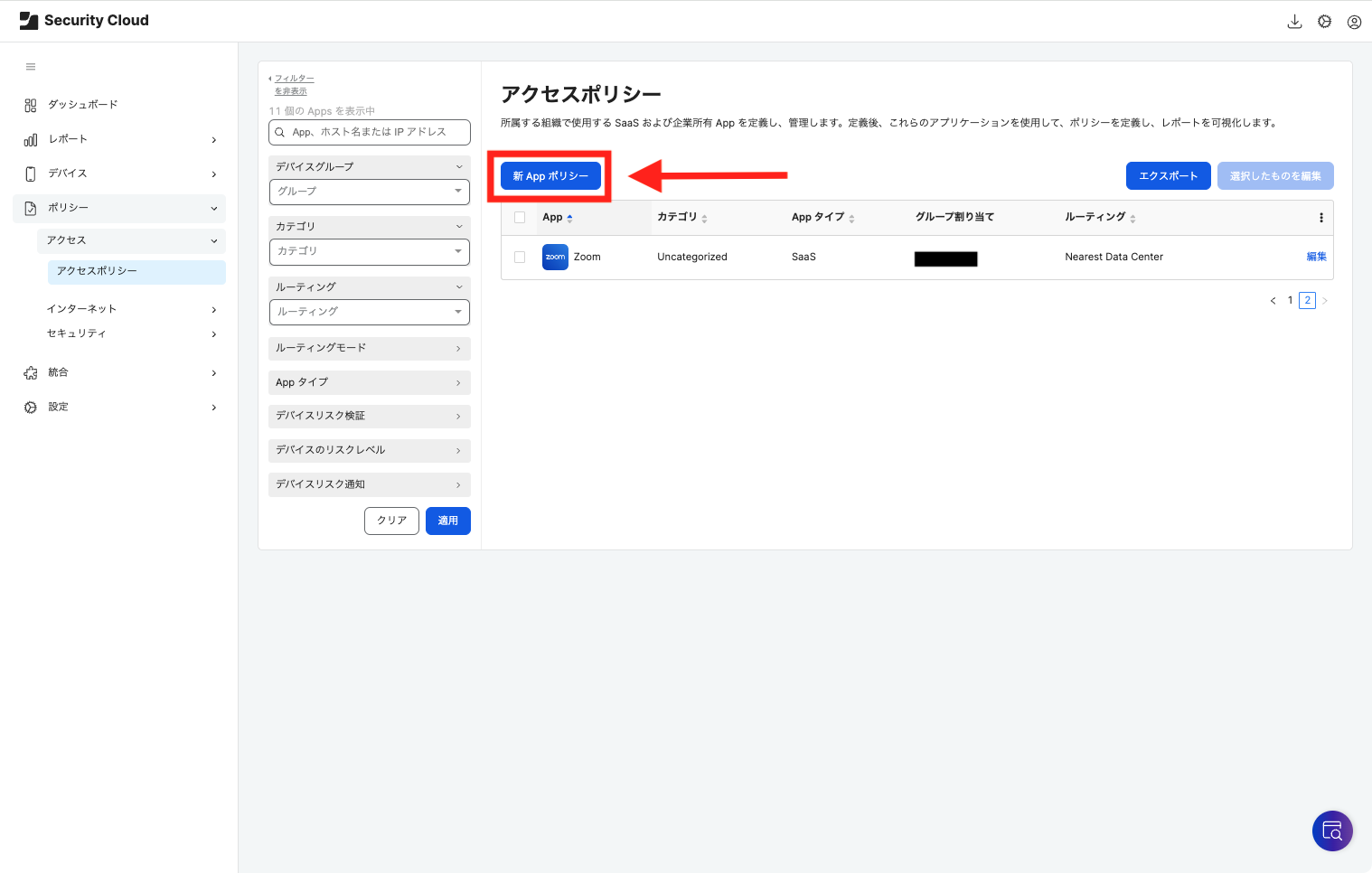Open the download icon in header
1372x873 pixels.
(x=1294, y=22)
